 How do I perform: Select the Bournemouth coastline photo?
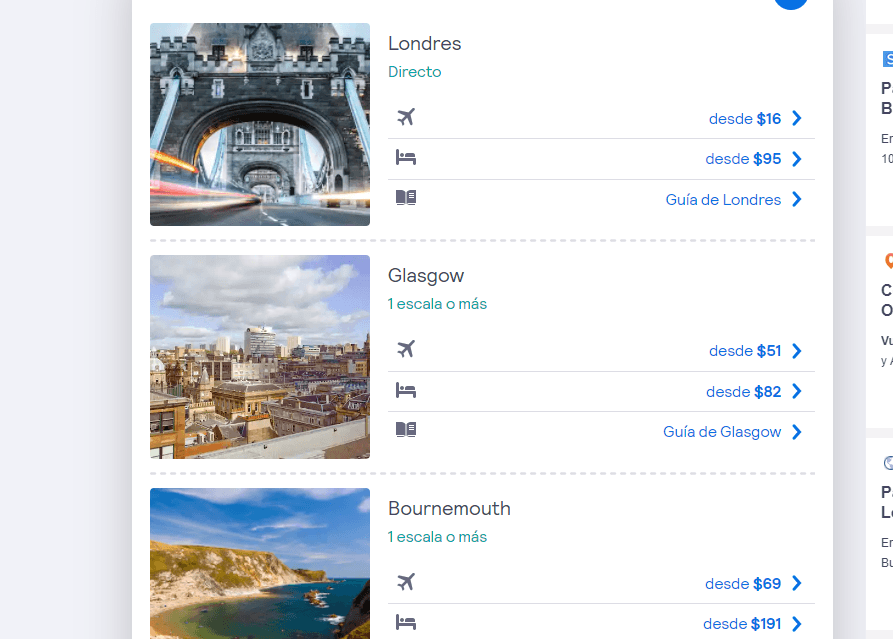point(259,564)
